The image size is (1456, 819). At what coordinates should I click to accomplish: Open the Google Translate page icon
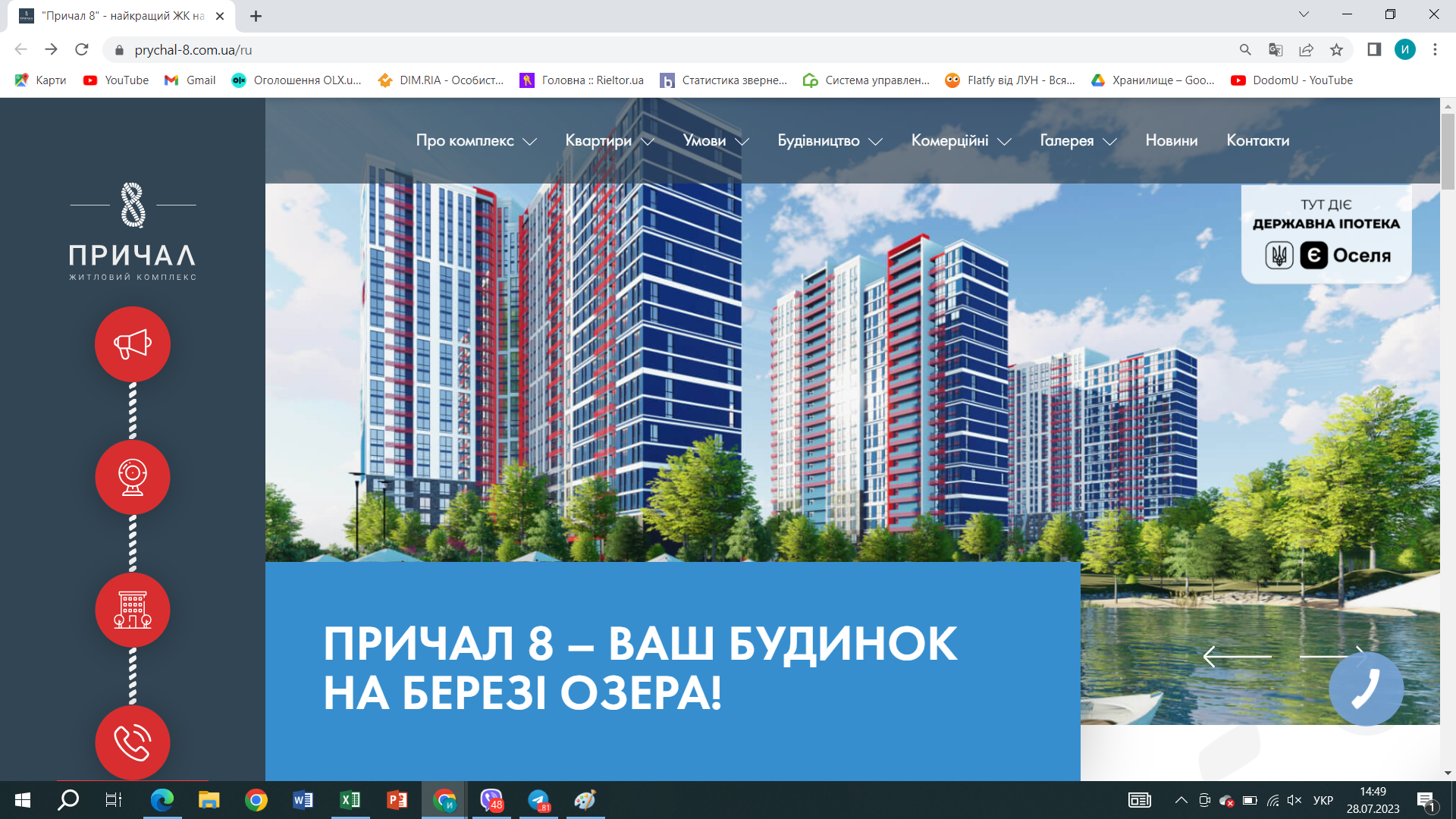tap(1276, 50)
